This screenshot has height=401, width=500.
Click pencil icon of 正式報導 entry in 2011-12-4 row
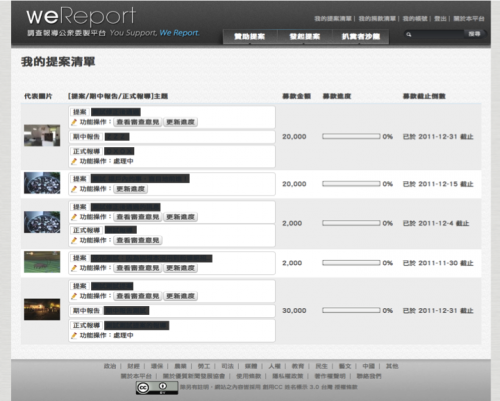pos(74,240)
